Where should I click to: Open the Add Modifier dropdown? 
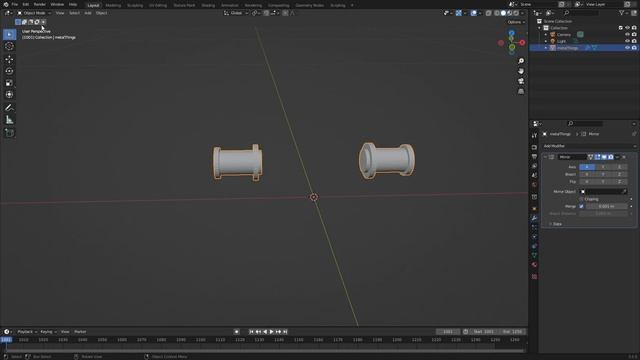pyautogui.click(x=589, y=146)
